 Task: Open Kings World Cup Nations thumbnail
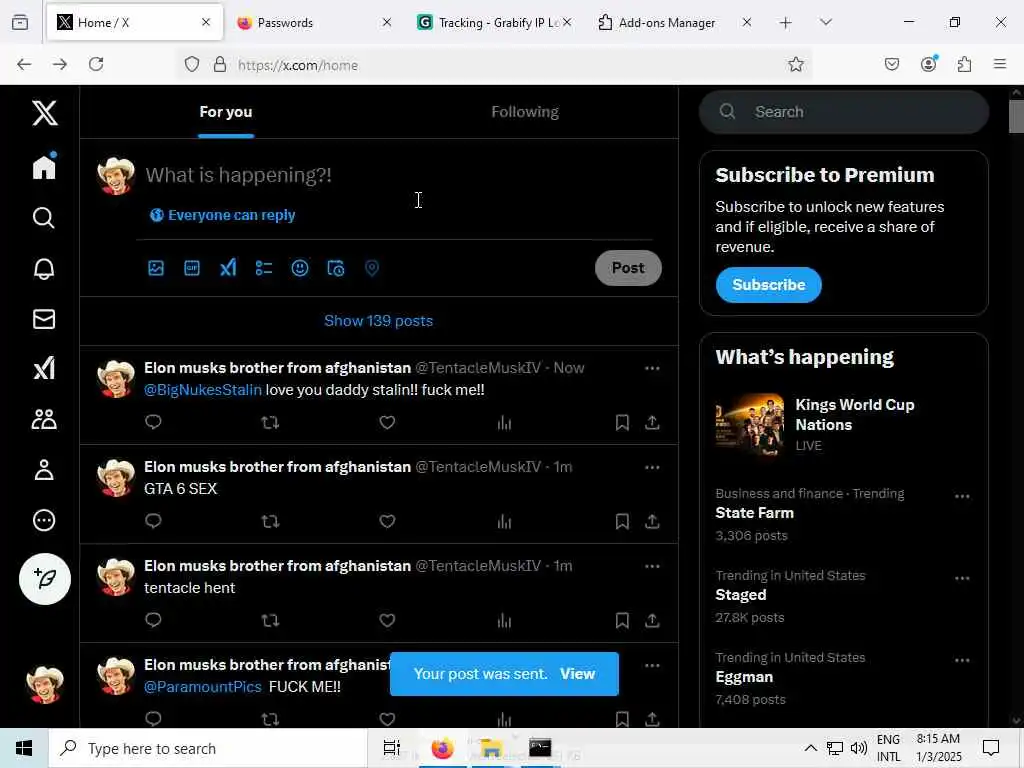(x=750, y=425)
